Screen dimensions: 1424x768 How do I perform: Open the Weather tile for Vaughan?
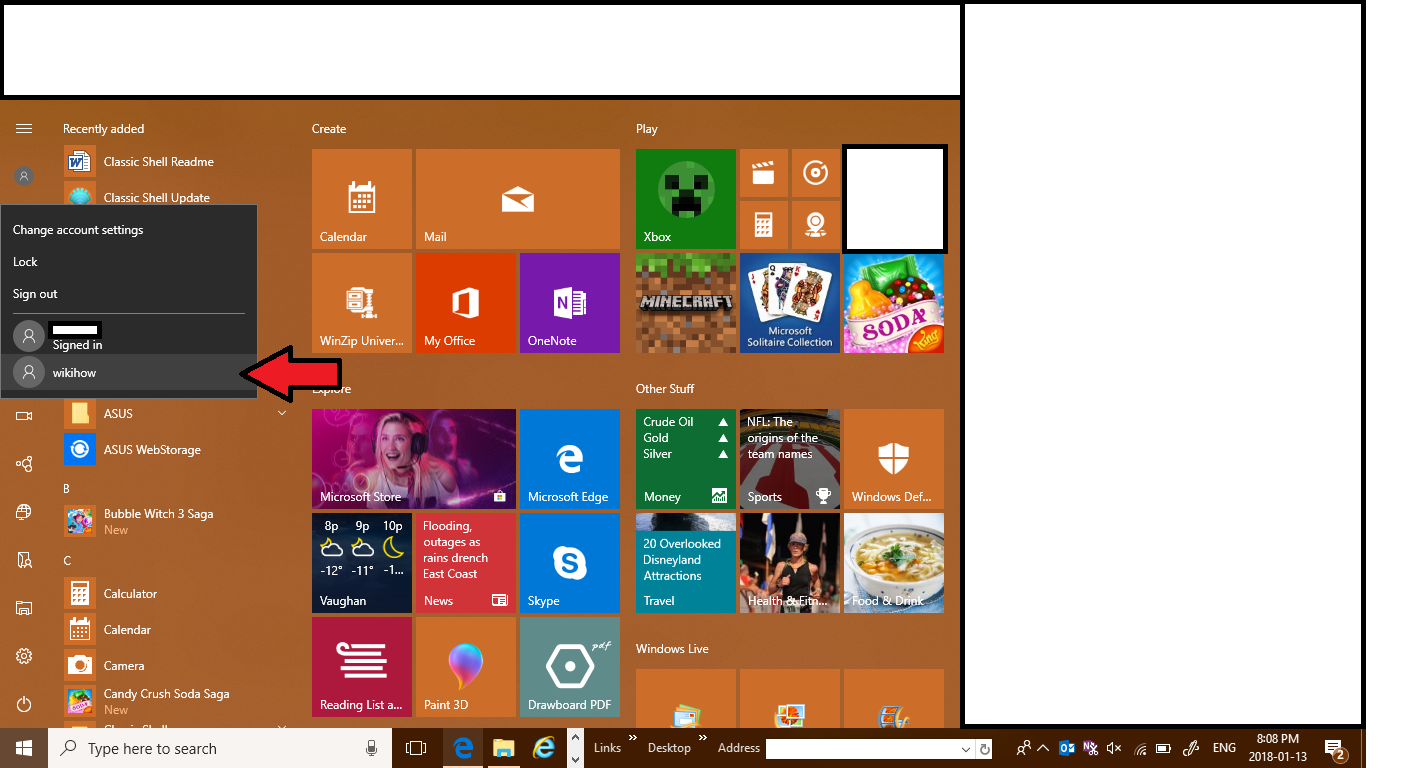pos(362,563)
